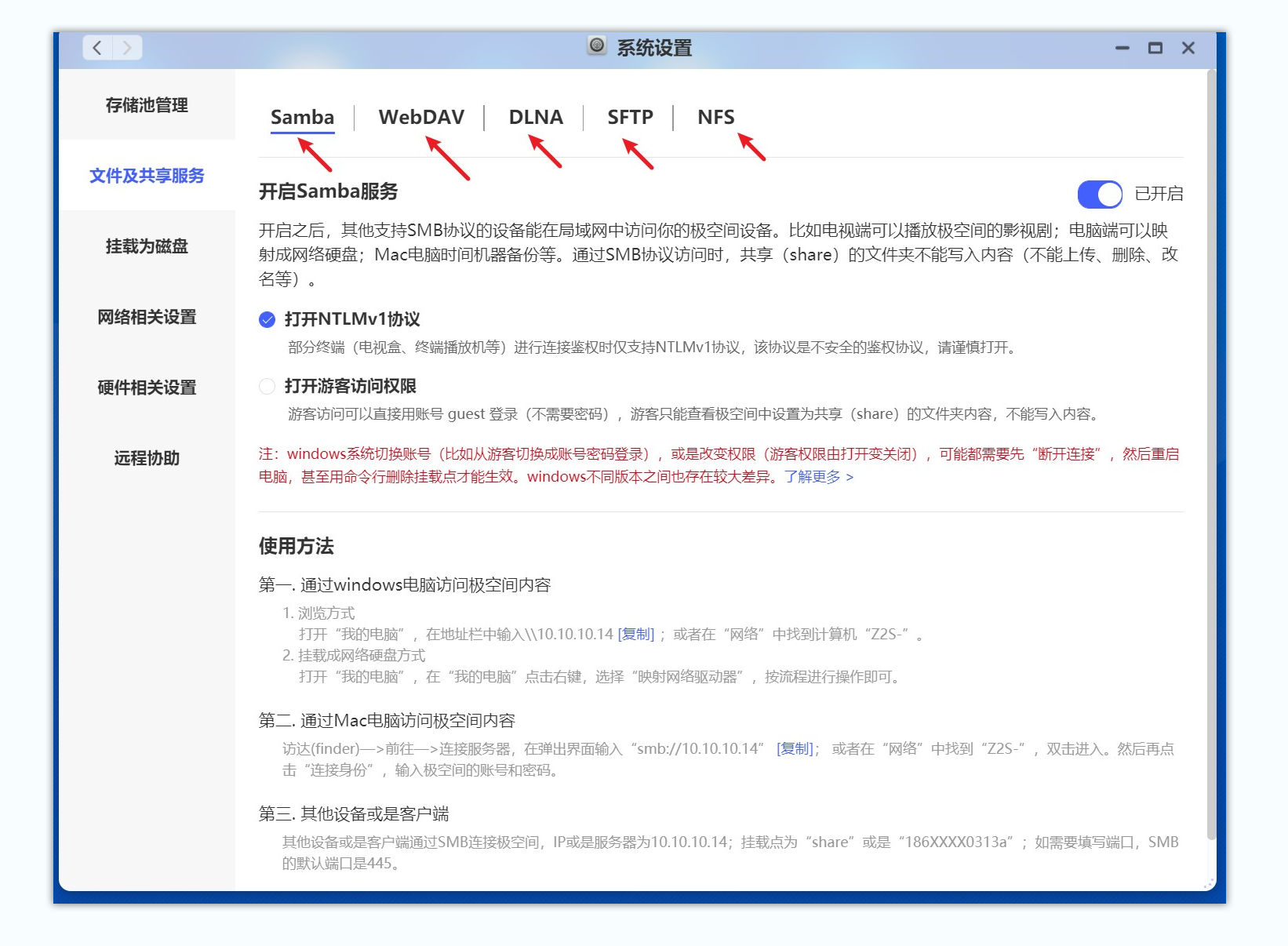Select the SFTP tab

pos(631,117)
